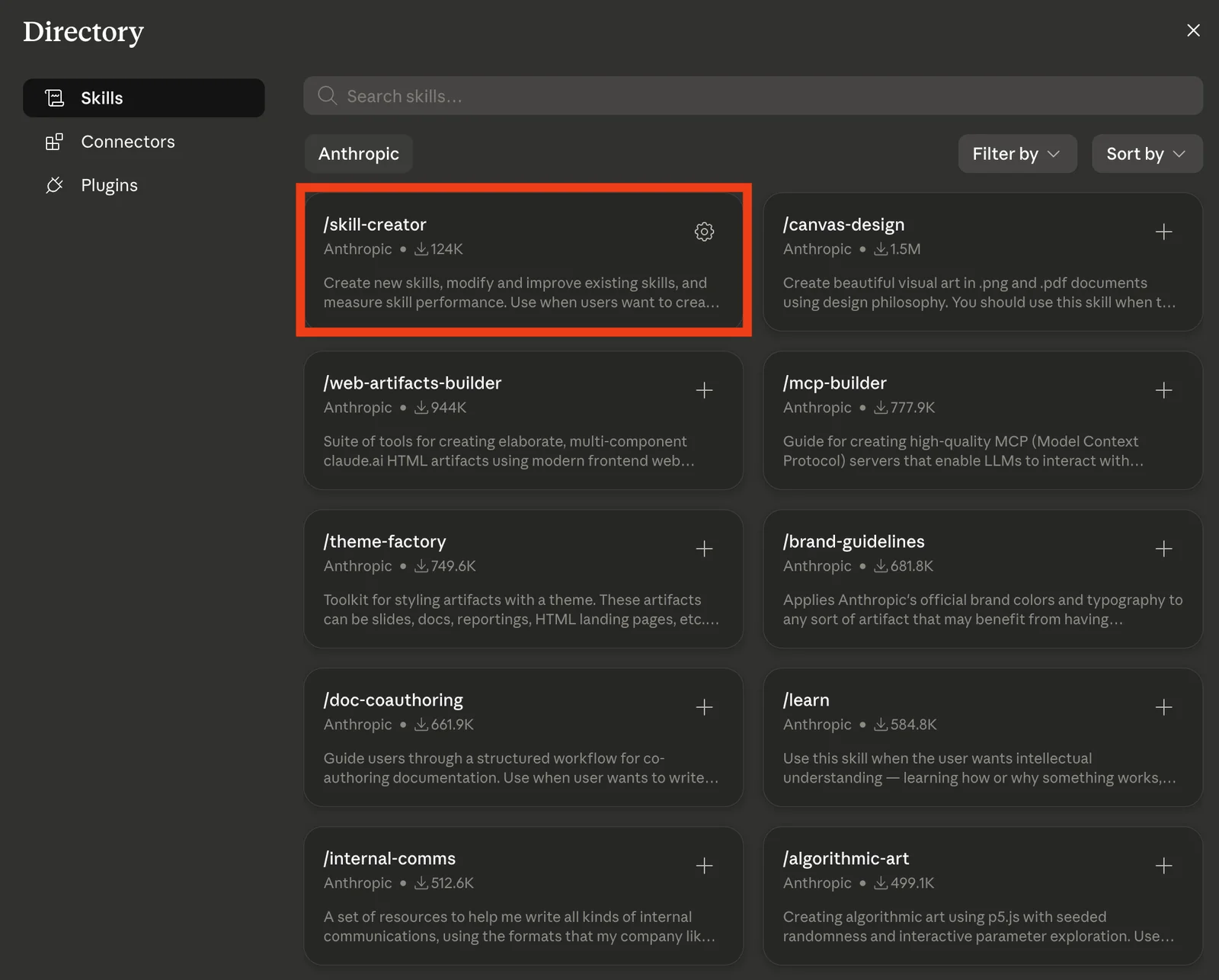
Task: Click skill-creator description 'Create new skills, modify...'
Action: click(x=521, y=293)
